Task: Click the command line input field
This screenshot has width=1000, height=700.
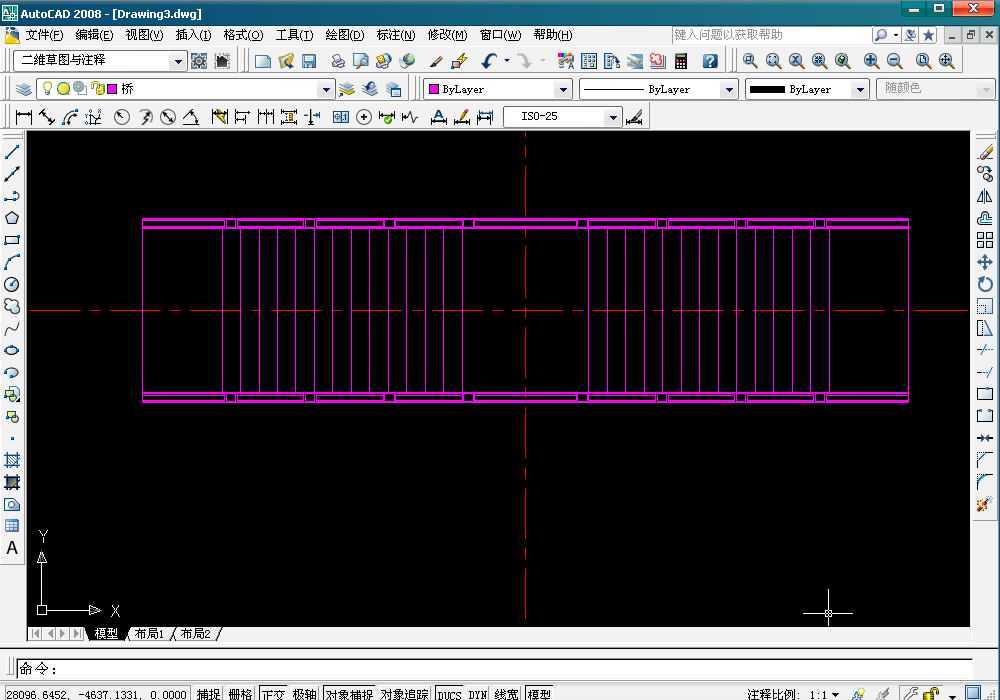Action: tap(494, 668)
